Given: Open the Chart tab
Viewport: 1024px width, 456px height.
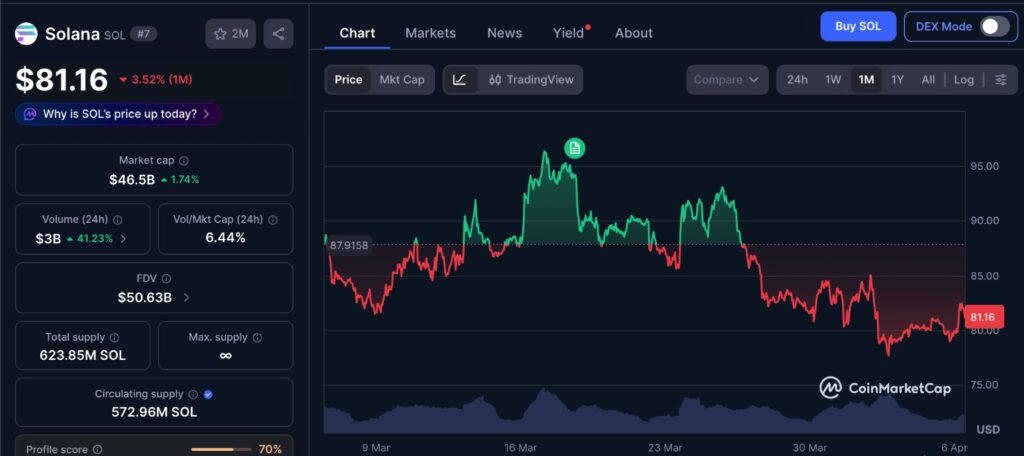Looking at the screenshot, I should click(357, 33).
